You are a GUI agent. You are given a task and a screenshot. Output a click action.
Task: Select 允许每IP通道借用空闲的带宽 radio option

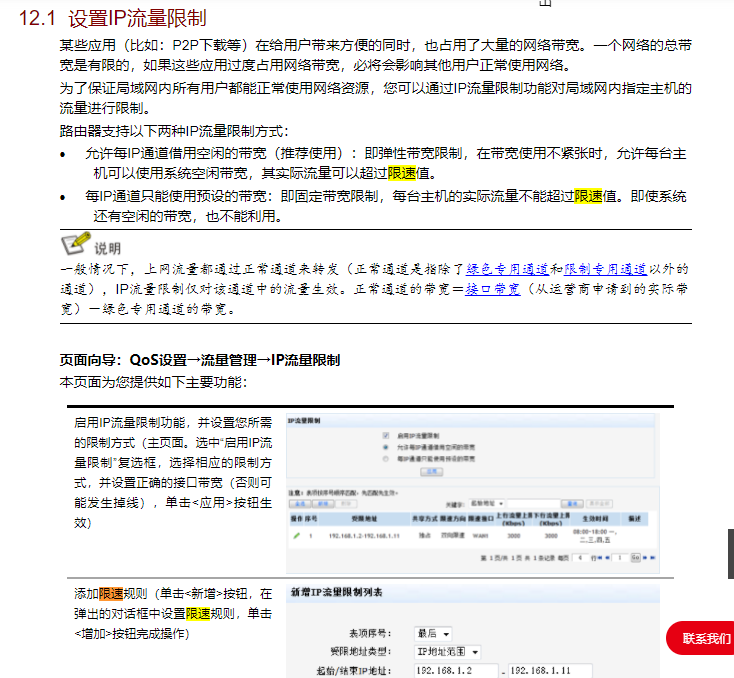tap(386, 447)
